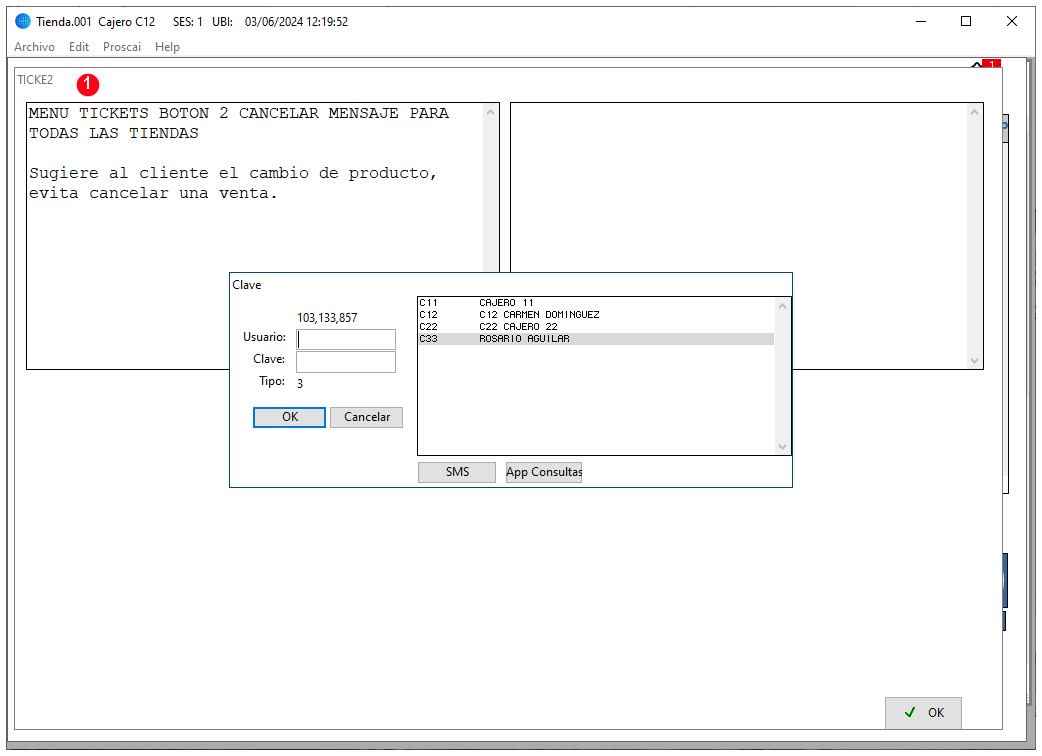
Task: Select user C11 CAJERO 11
Action: click(x=596, y=303)
